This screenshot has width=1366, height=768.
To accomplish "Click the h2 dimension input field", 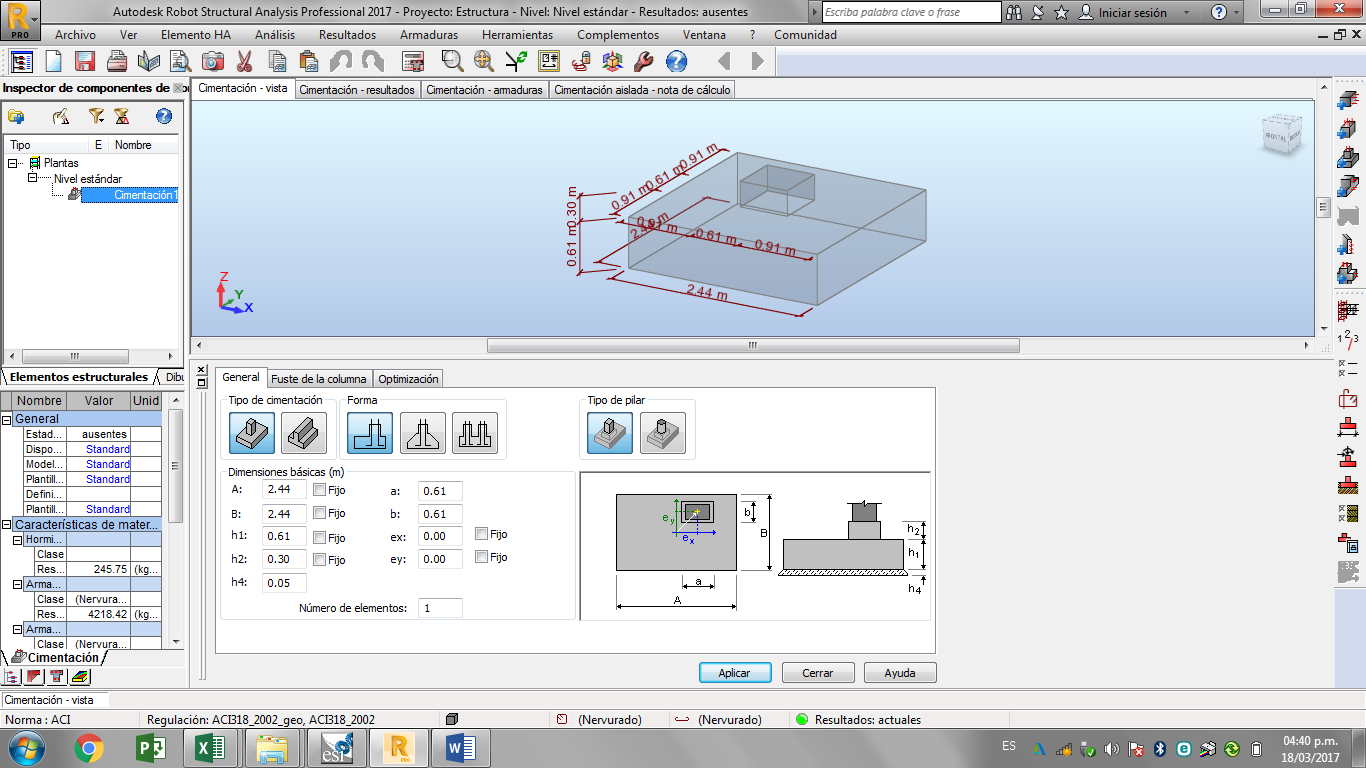I will click(x=284, y=560).
